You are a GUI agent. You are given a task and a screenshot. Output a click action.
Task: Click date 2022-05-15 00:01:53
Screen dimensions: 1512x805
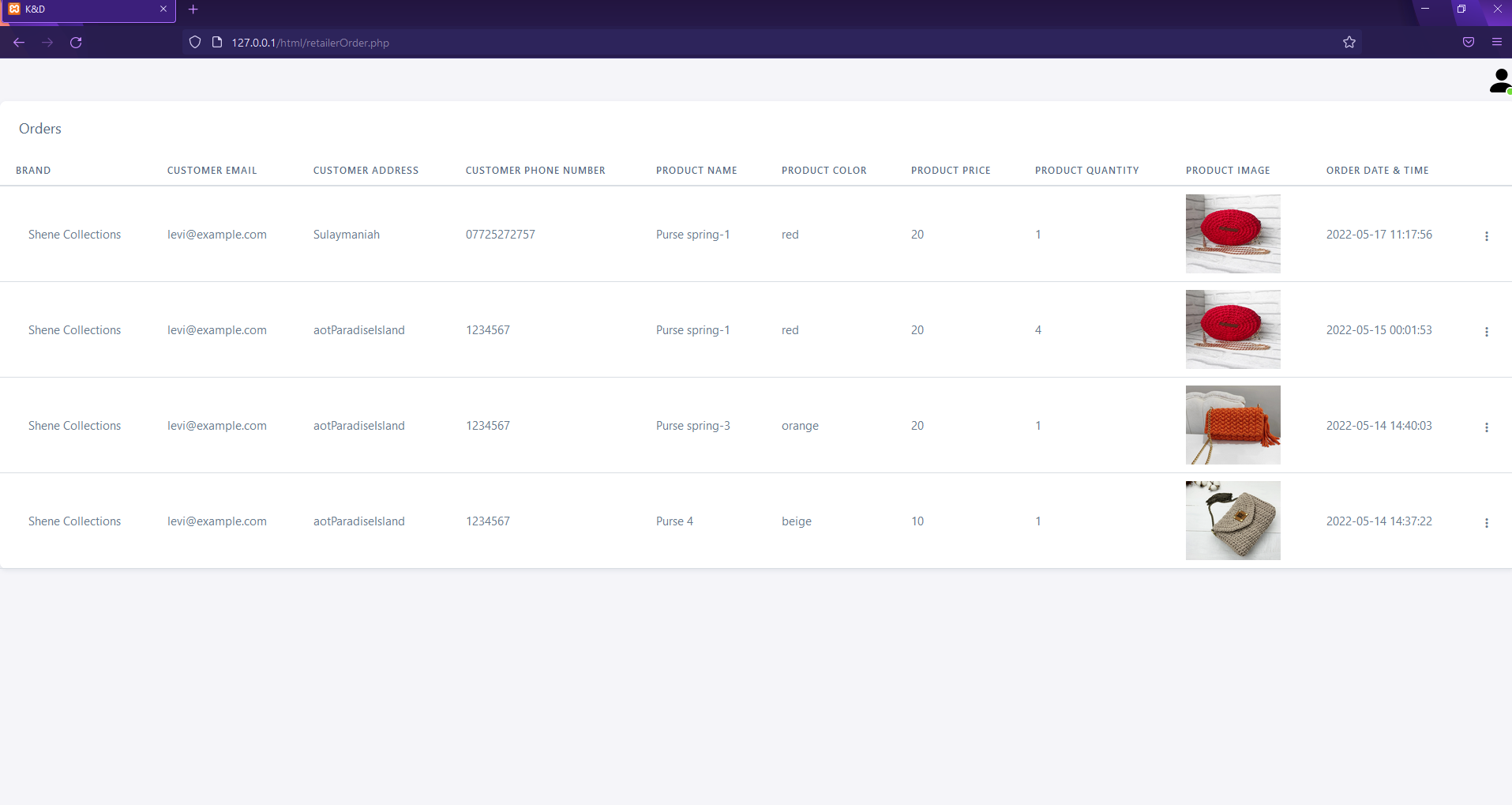(x=1379, y=330)
